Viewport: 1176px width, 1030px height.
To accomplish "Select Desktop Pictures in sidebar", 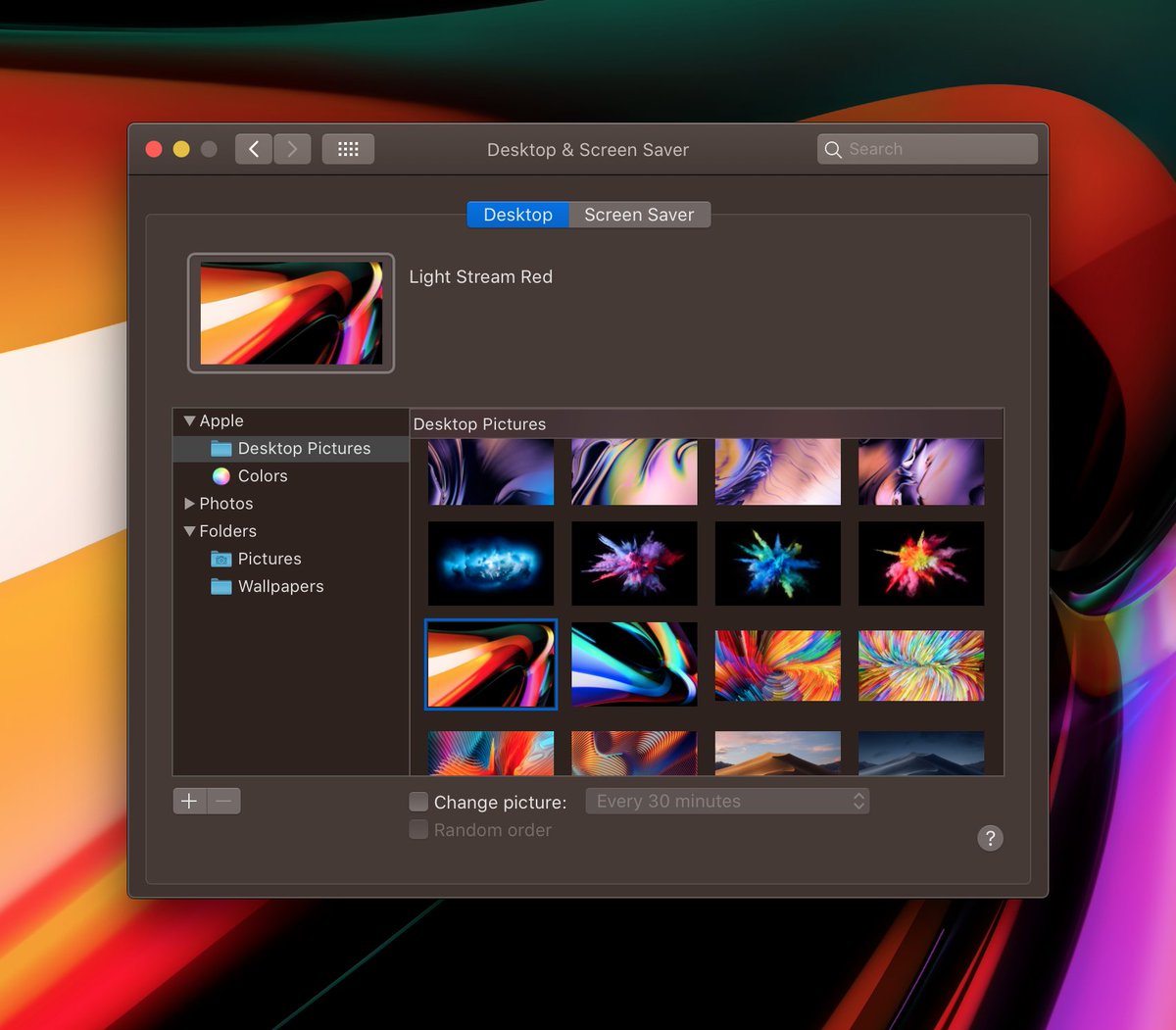I will click(x=291, y=448).
